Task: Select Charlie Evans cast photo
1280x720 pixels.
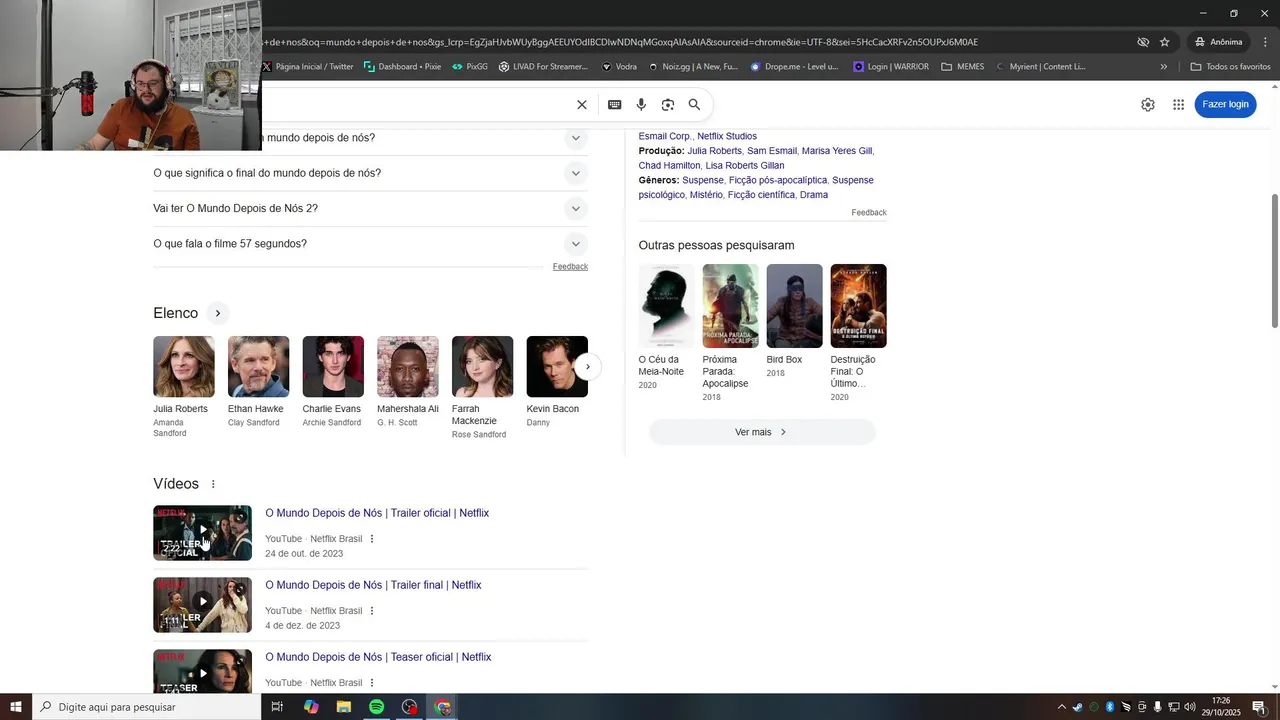Action: click(x=333, y=367)
